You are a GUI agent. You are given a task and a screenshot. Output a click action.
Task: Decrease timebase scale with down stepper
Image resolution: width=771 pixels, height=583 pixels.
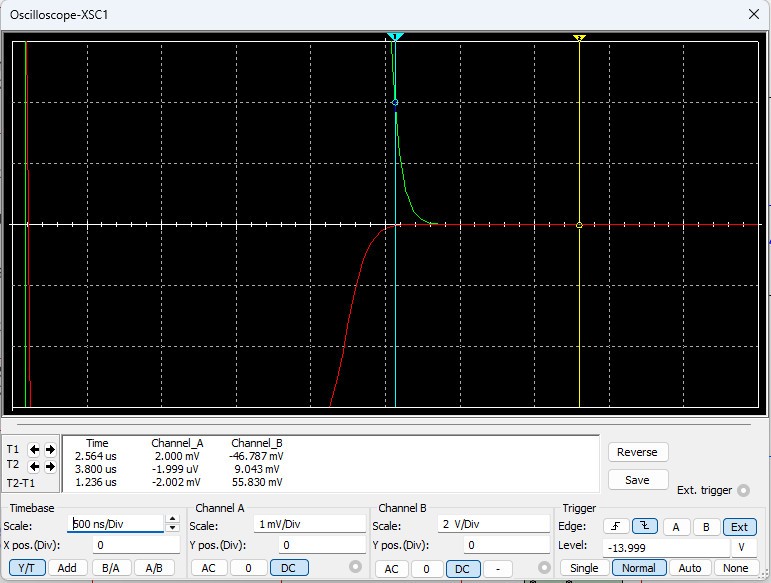(x=172, y=528)
